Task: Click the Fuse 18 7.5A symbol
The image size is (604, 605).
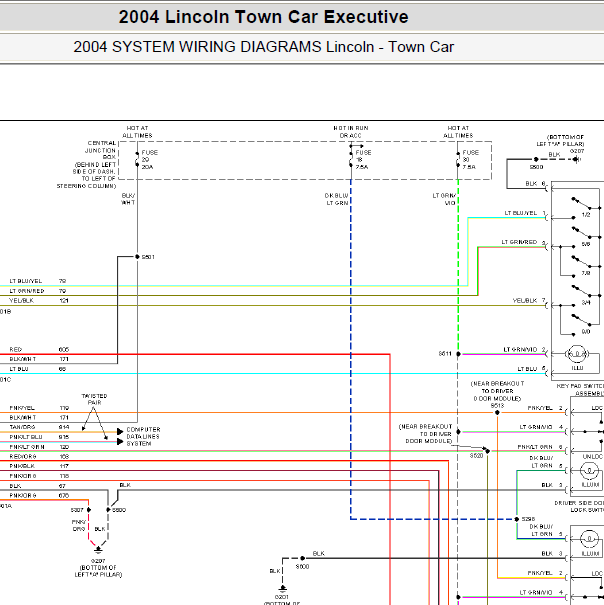Action: pos(351,159)
